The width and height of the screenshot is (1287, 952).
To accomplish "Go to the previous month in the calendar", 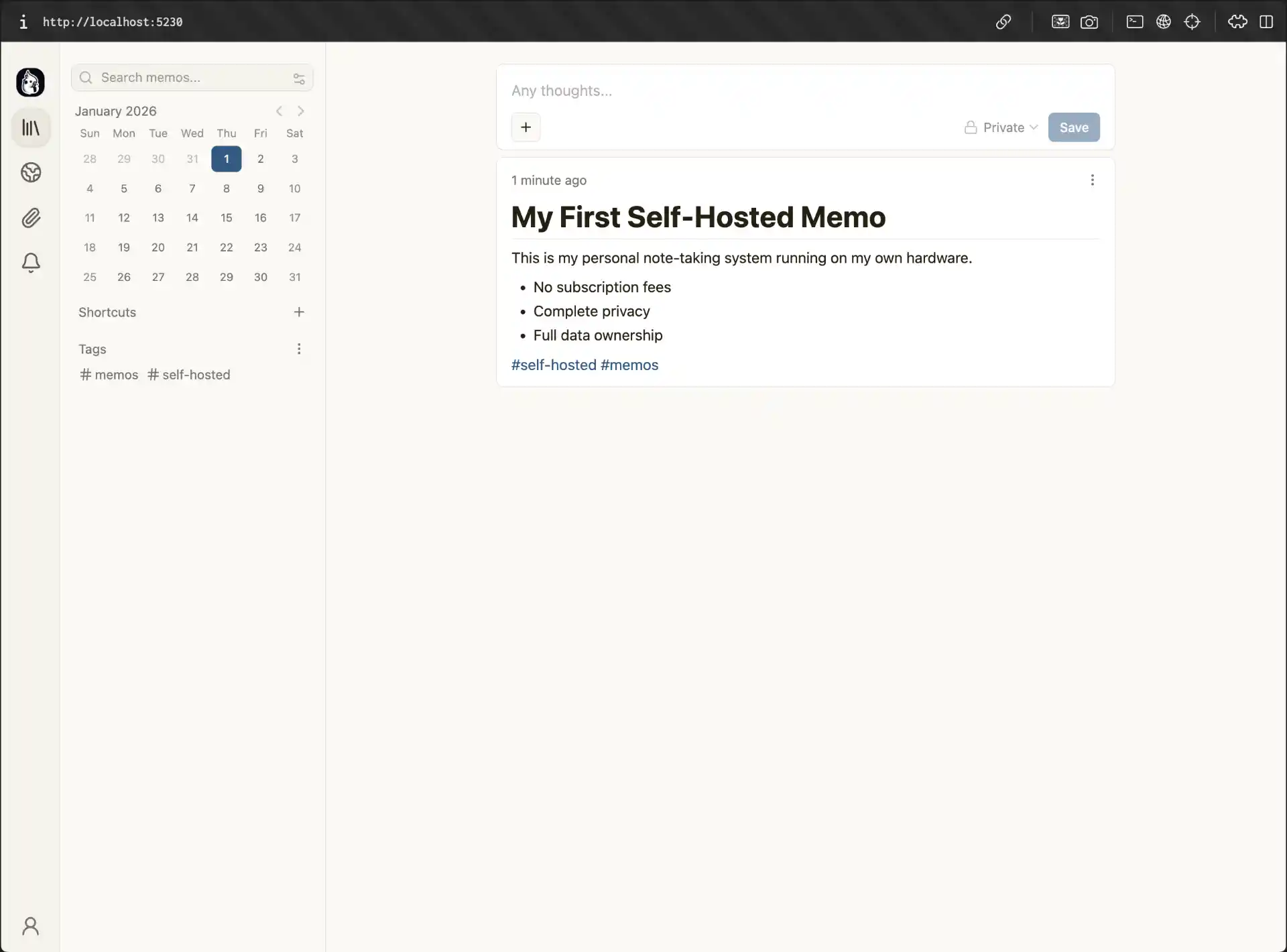I will [x=279, y=111].
